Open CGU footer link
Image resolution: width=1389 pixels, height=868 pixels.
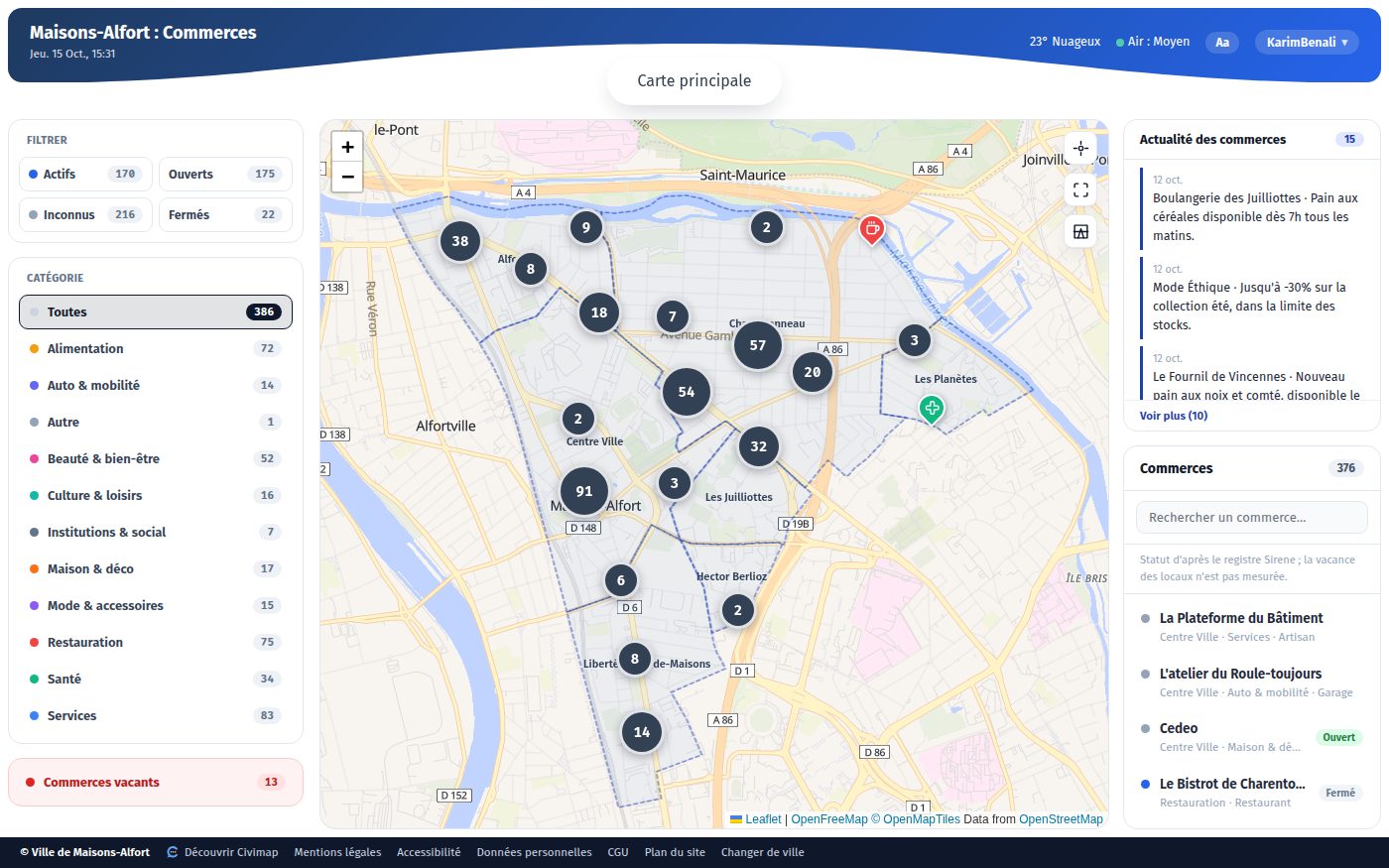(x=618, y=852)
